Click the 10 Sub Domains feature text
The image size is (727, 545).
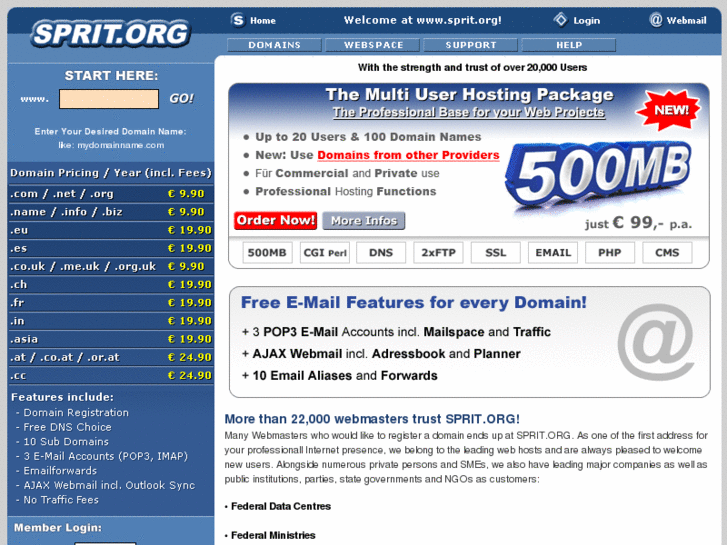click(x=66, y=442)
